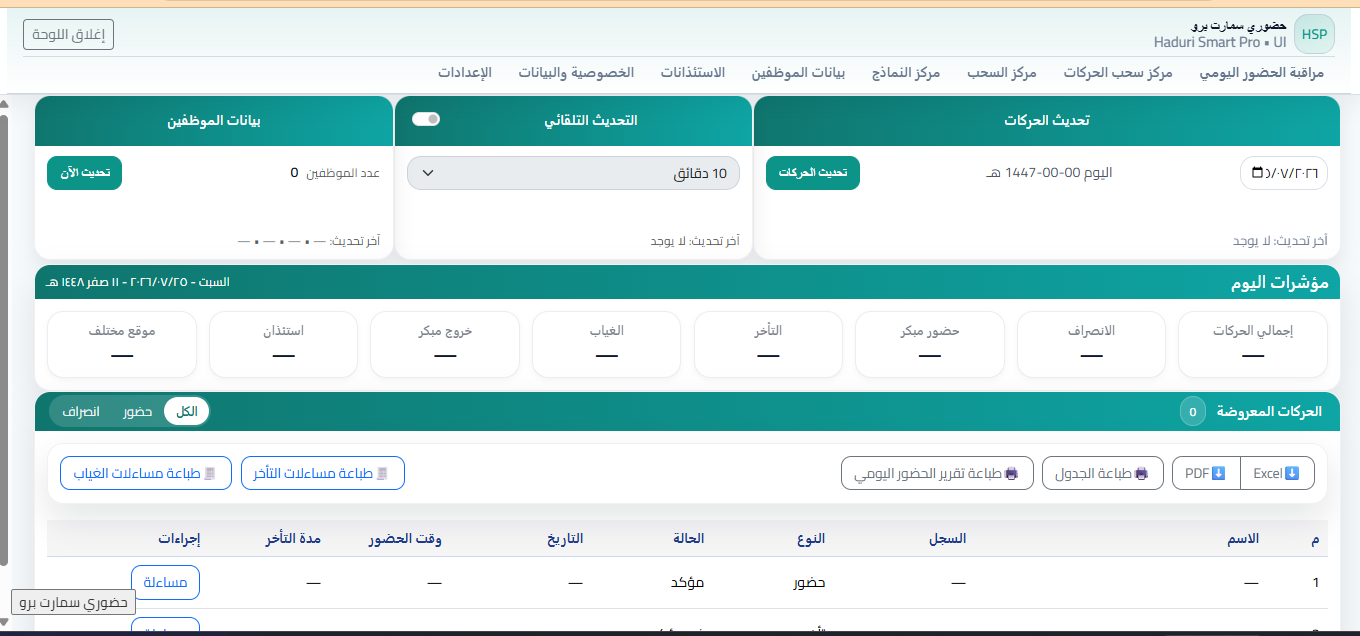Click the تحديث الحركات card header
Image resolution: width=1360 pixels, height=636 pixels.
tap(1046, 121)
